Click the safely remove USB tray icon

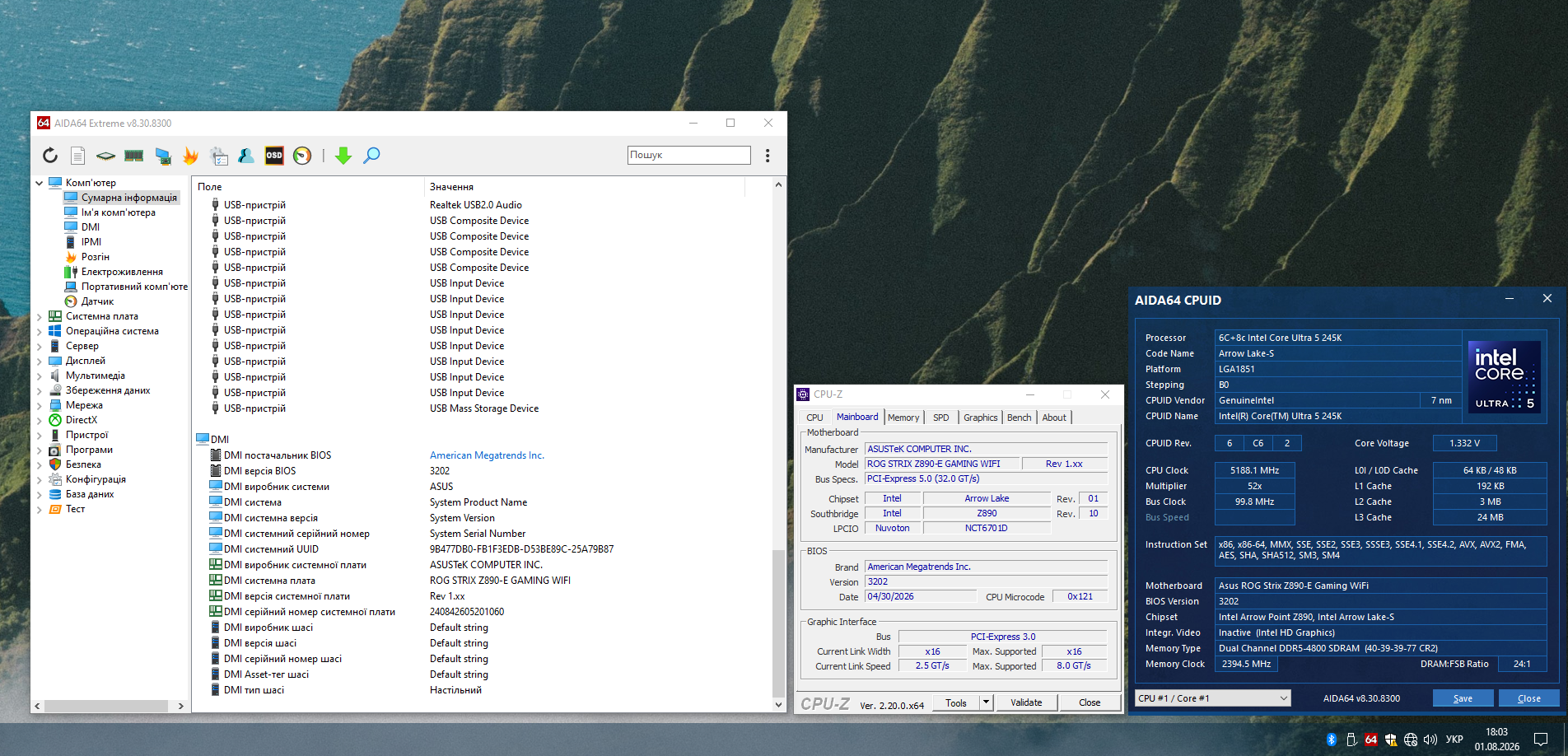click(x=1351, y=740)
